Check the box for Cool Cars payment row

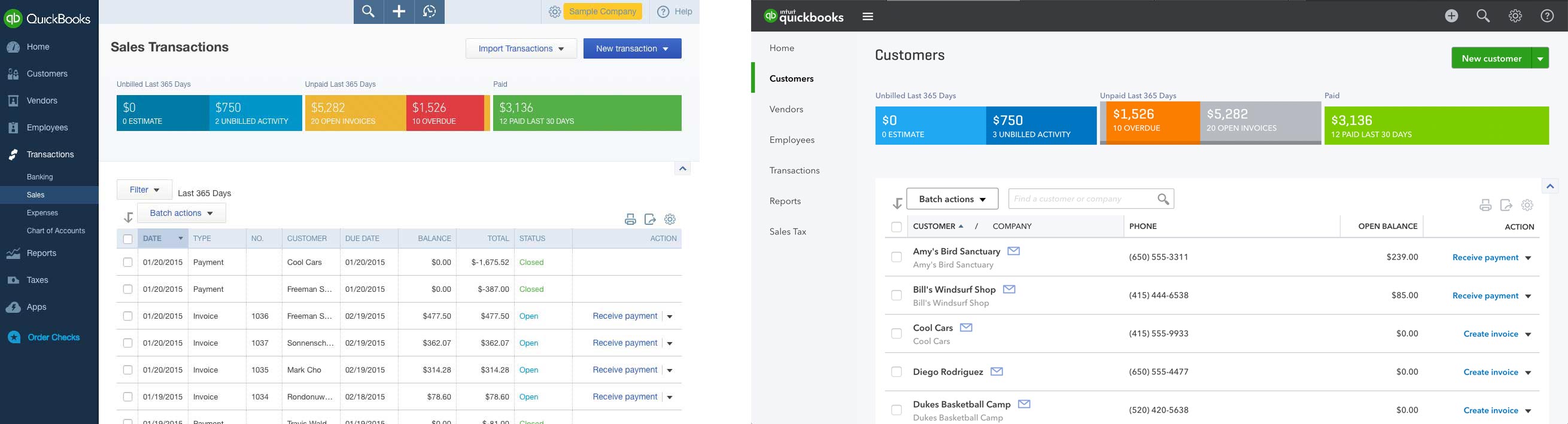128,262
